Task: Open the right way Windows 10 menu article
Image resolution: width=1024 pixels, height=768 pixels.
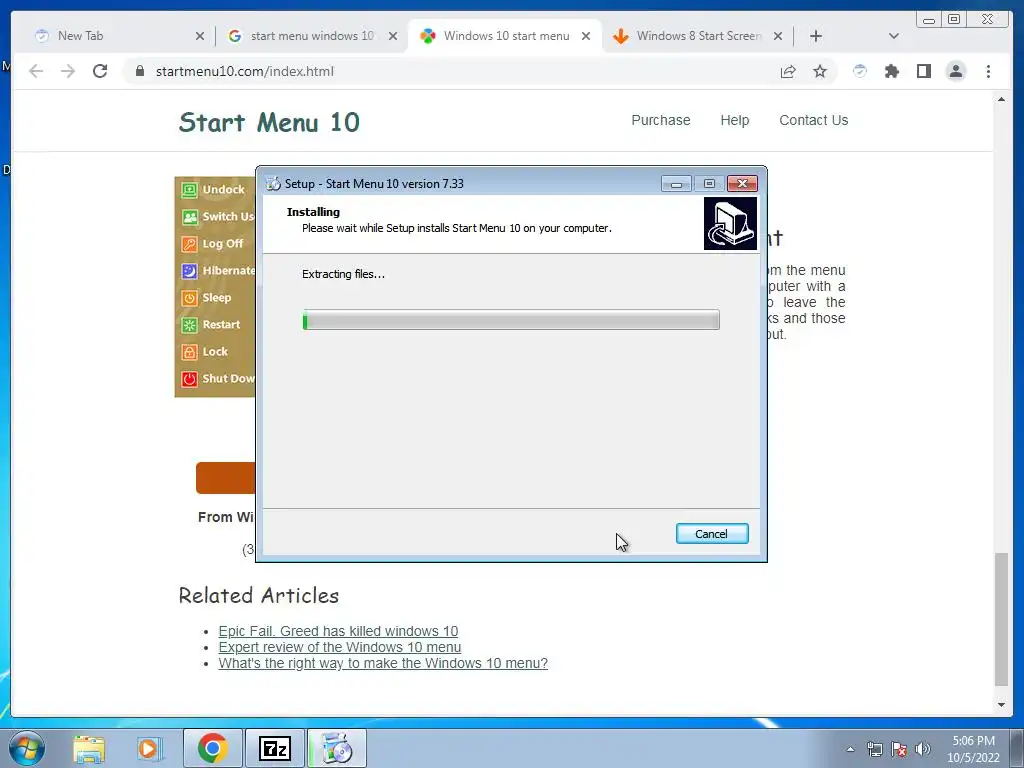Action: tap(383, 663)
